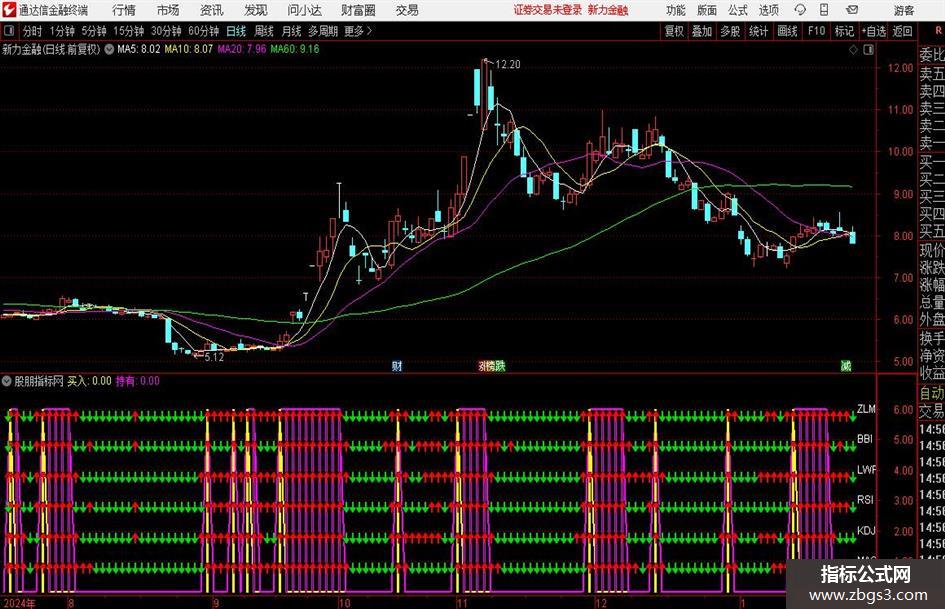
Task: Click the 通达信 app logo icon
Action: tap(9, 10)
